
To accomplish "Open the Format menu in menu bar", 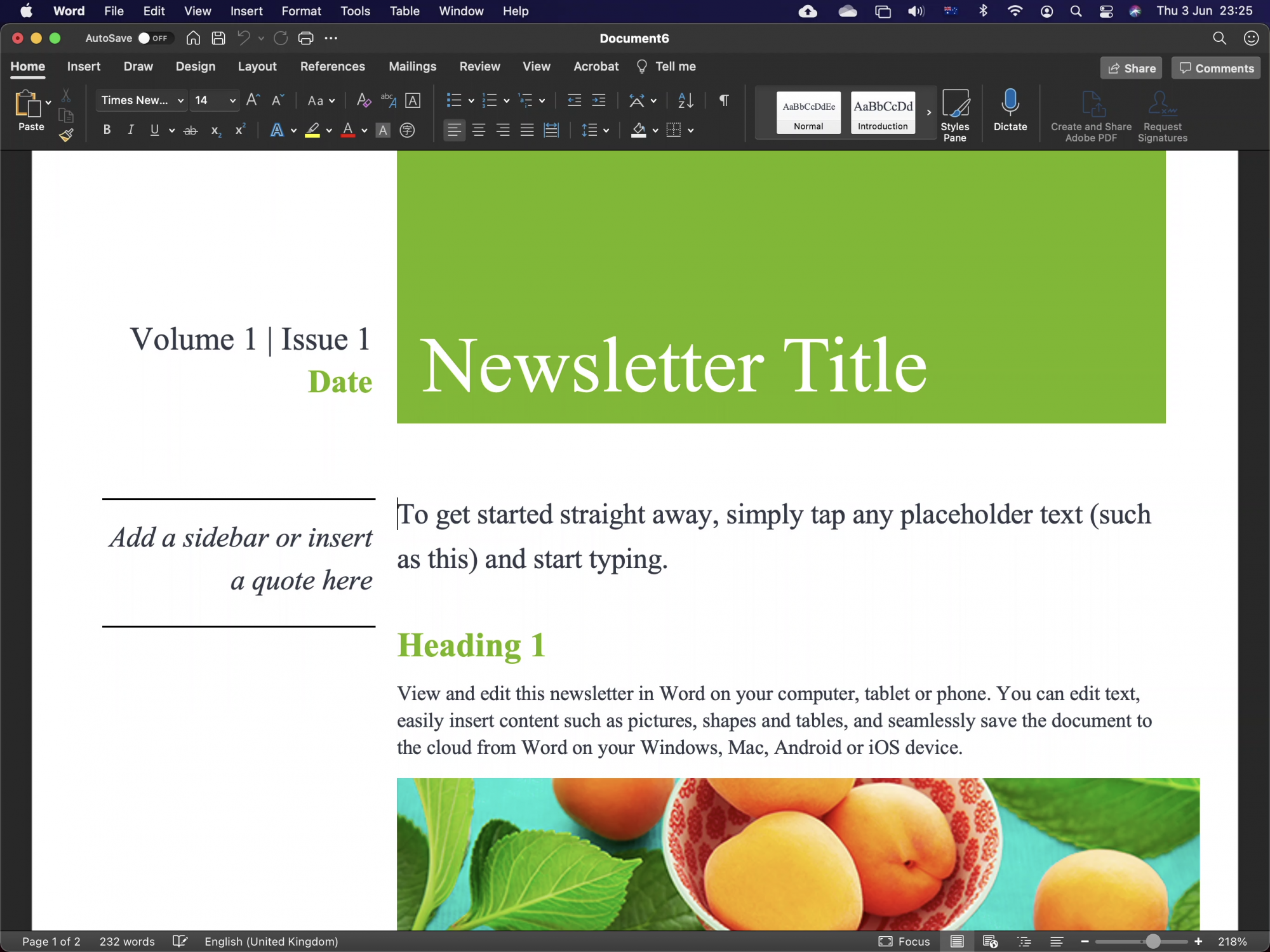I will (x=301, y=11).
